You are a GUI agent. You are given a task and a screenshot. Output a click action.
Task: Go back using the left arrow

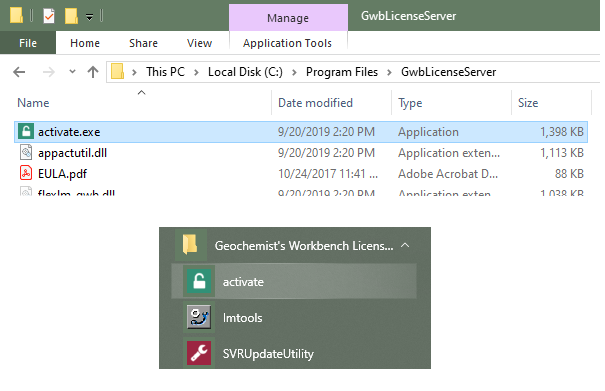point(19,72)
